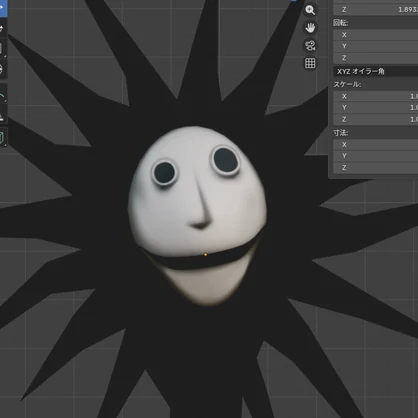
Task: Edit the 回転 Y rotation field
Action: tap(376, 46)
